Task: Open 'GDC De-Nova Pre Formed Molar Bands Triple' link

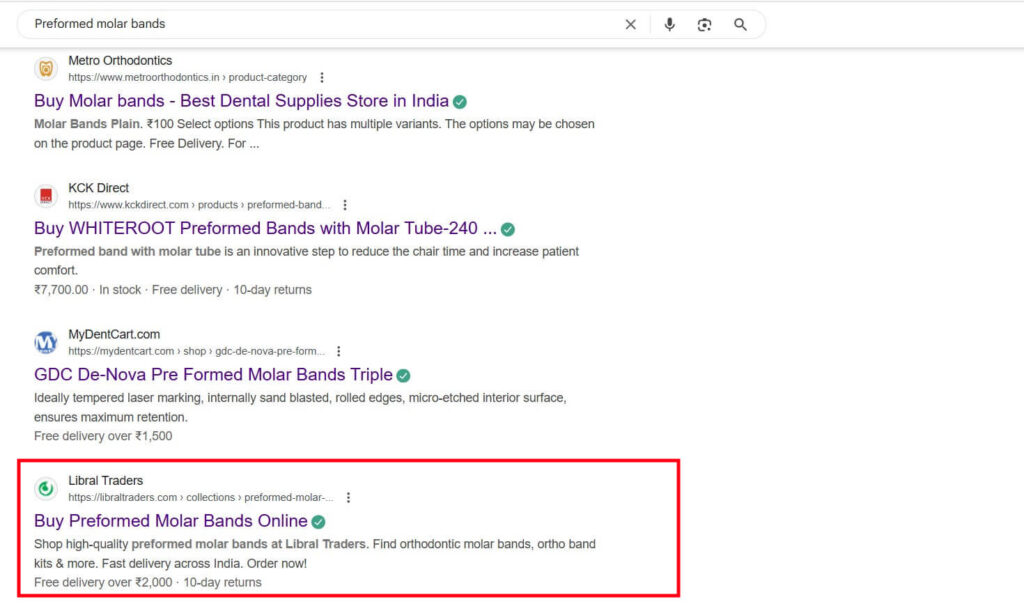Action: click(x=213, y=374)
